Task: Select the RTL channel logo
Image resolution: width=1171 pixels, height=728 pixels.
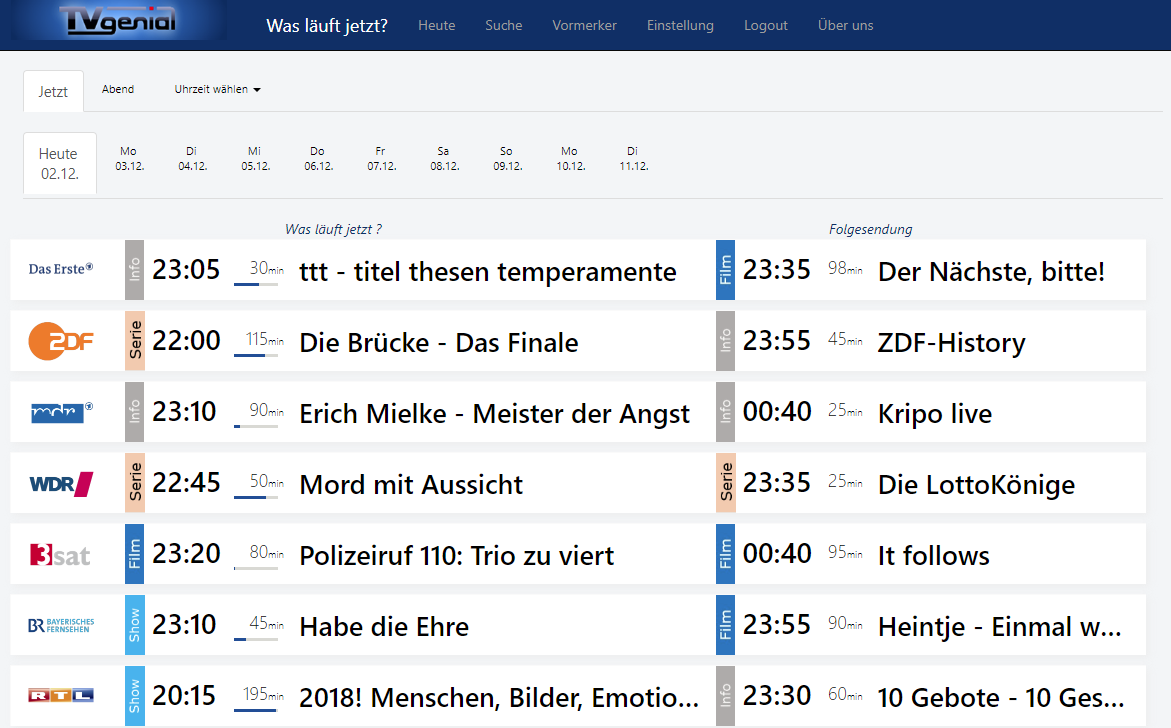Action: [59, 695]
